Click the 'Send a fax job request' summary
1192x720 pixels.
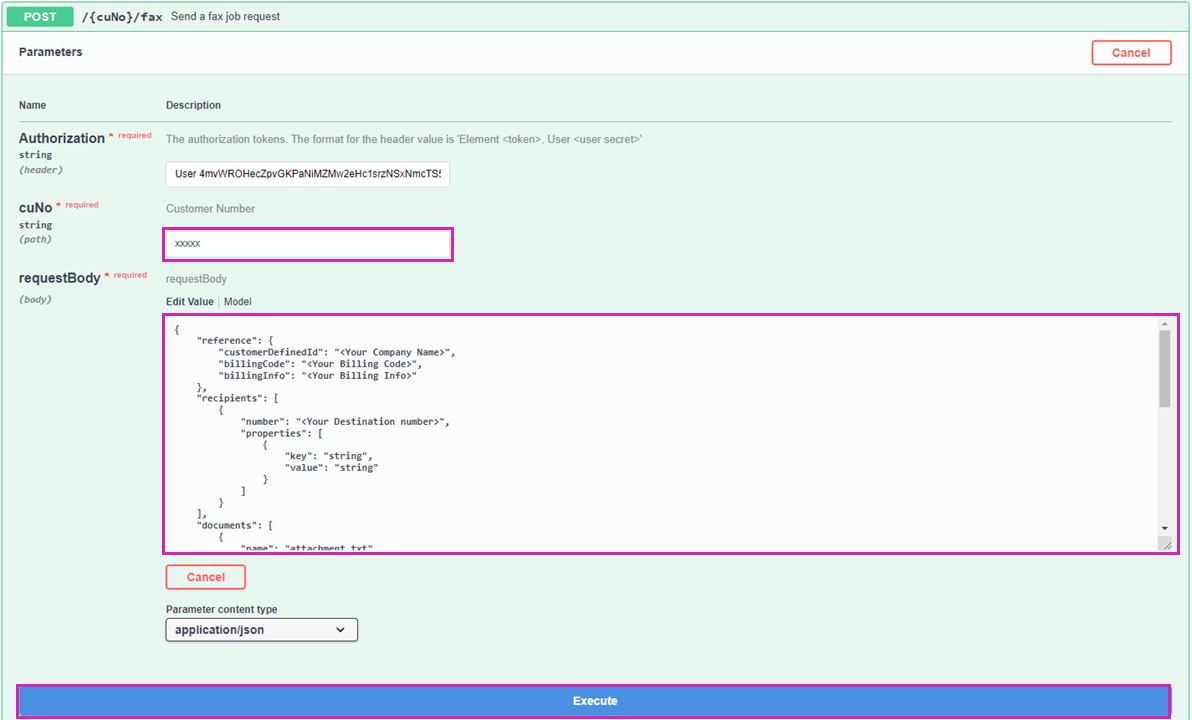(x=226, y=17)
